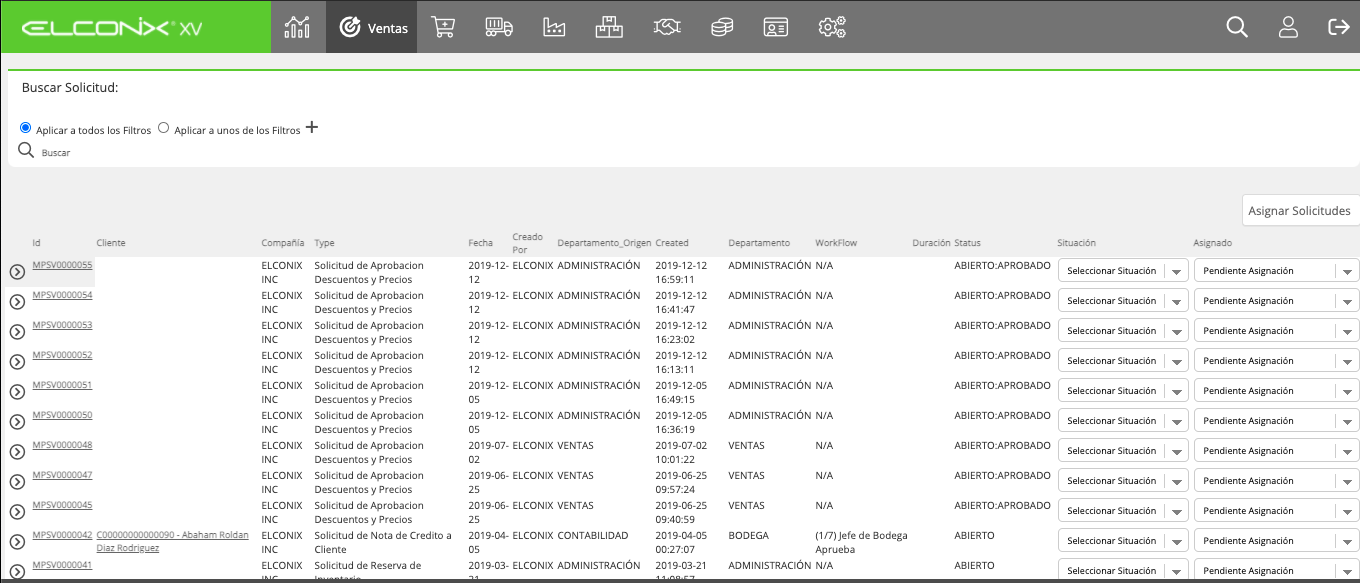Add a filter with the plus icon
This screenshot has height=583, width=1360.
(x=312, y=127)
